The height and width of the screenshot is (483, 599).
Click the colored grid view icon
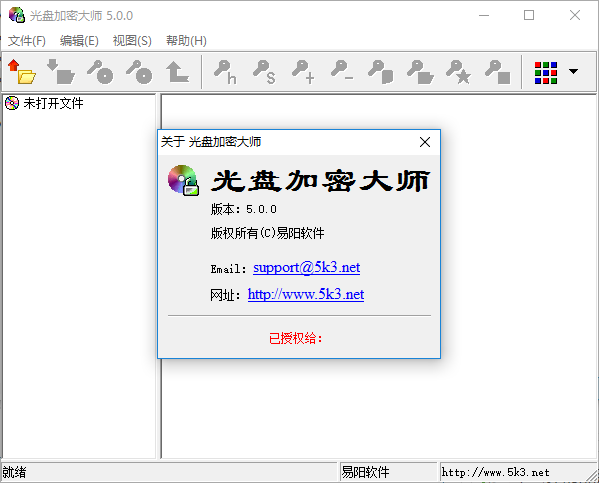coord(546,73)
